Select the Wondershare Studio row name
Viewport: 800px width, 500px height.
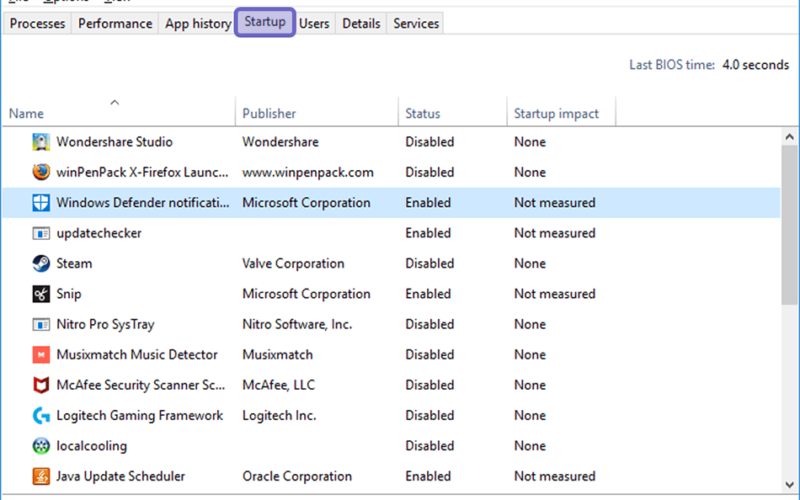(x=114, y=142)
